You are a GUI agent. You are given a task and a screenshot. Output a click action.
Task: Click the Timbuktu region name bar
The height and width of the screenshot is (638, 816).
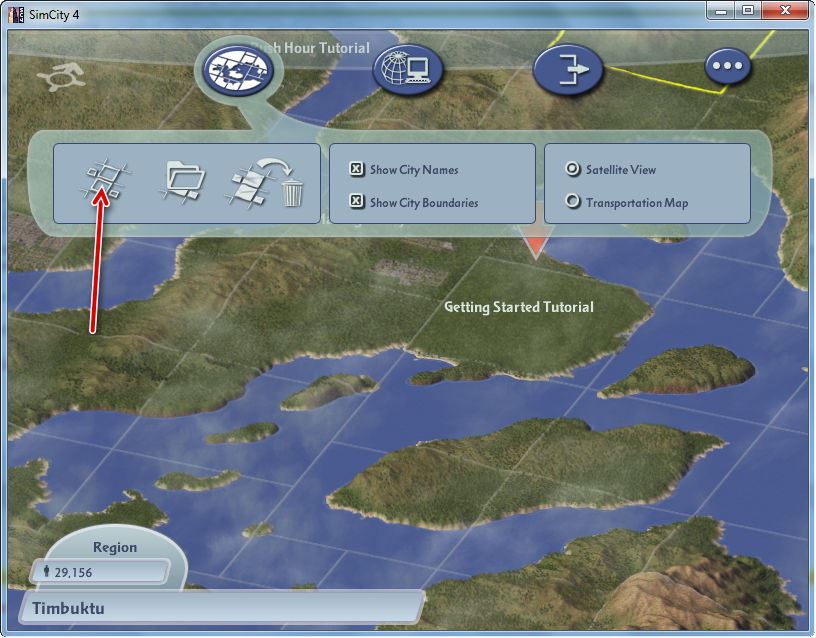coord(222,607)
